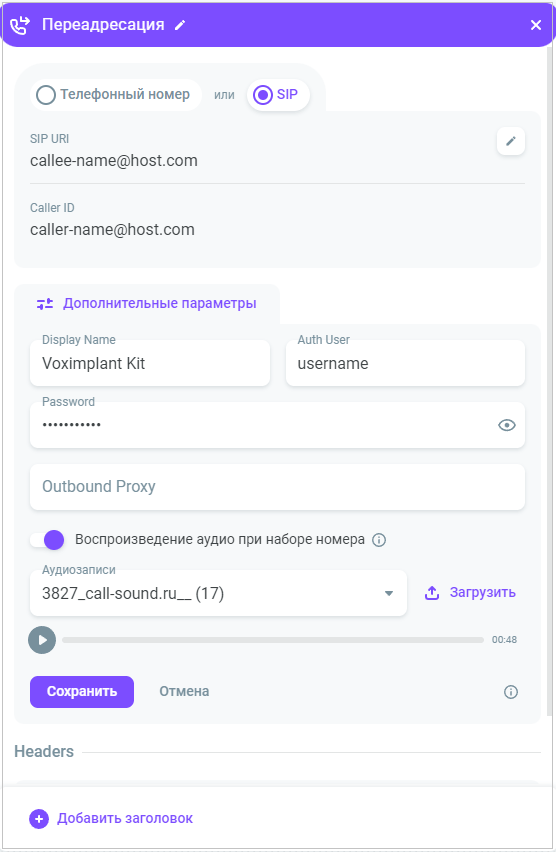Click the plus icon for Добавить заголовок
Screen dimensions: 556x852
(x=39, y=818)
